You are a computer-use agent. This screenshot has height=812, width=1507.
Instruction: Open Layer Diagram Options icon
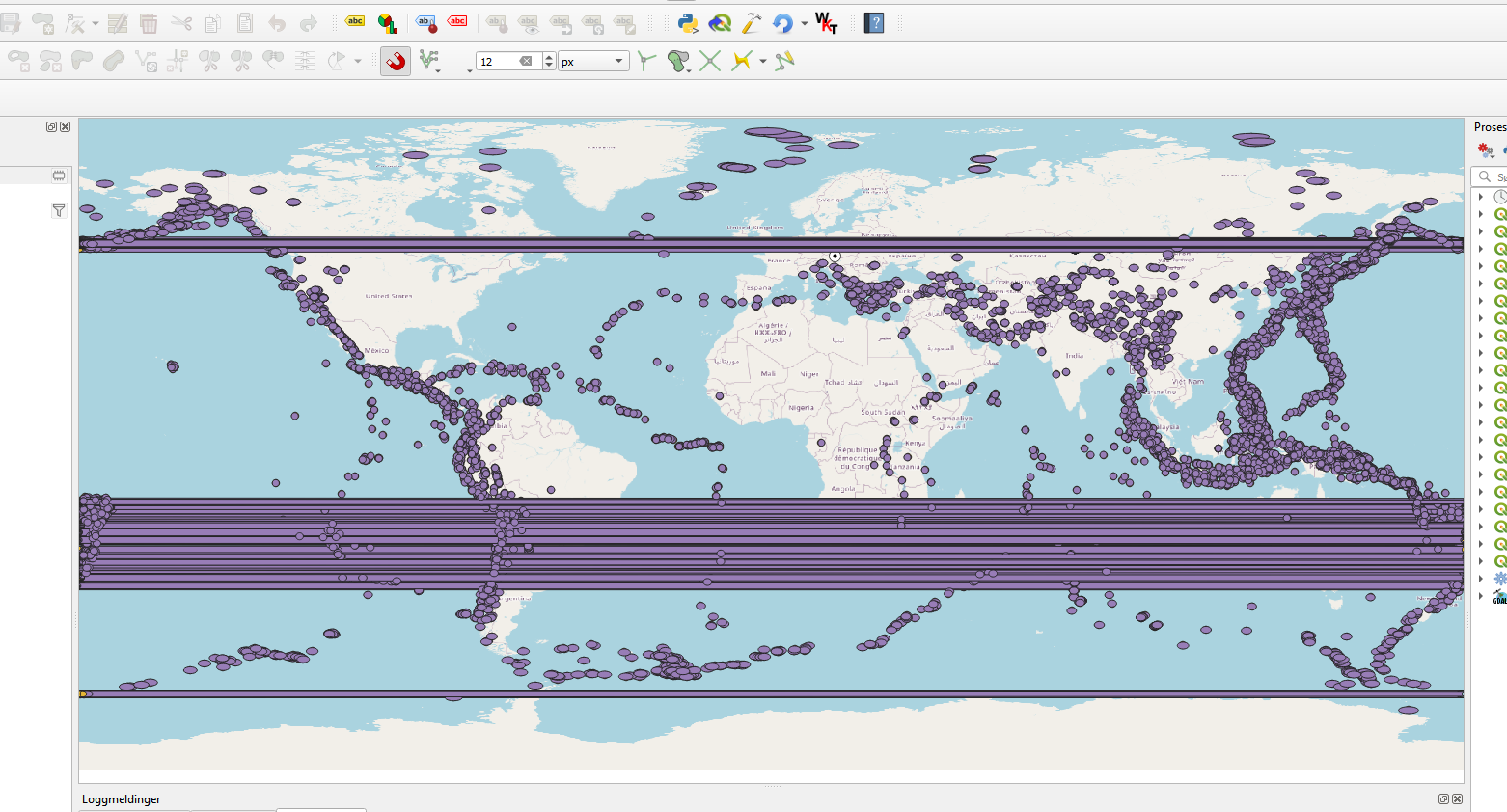click(x=387, y=23)
